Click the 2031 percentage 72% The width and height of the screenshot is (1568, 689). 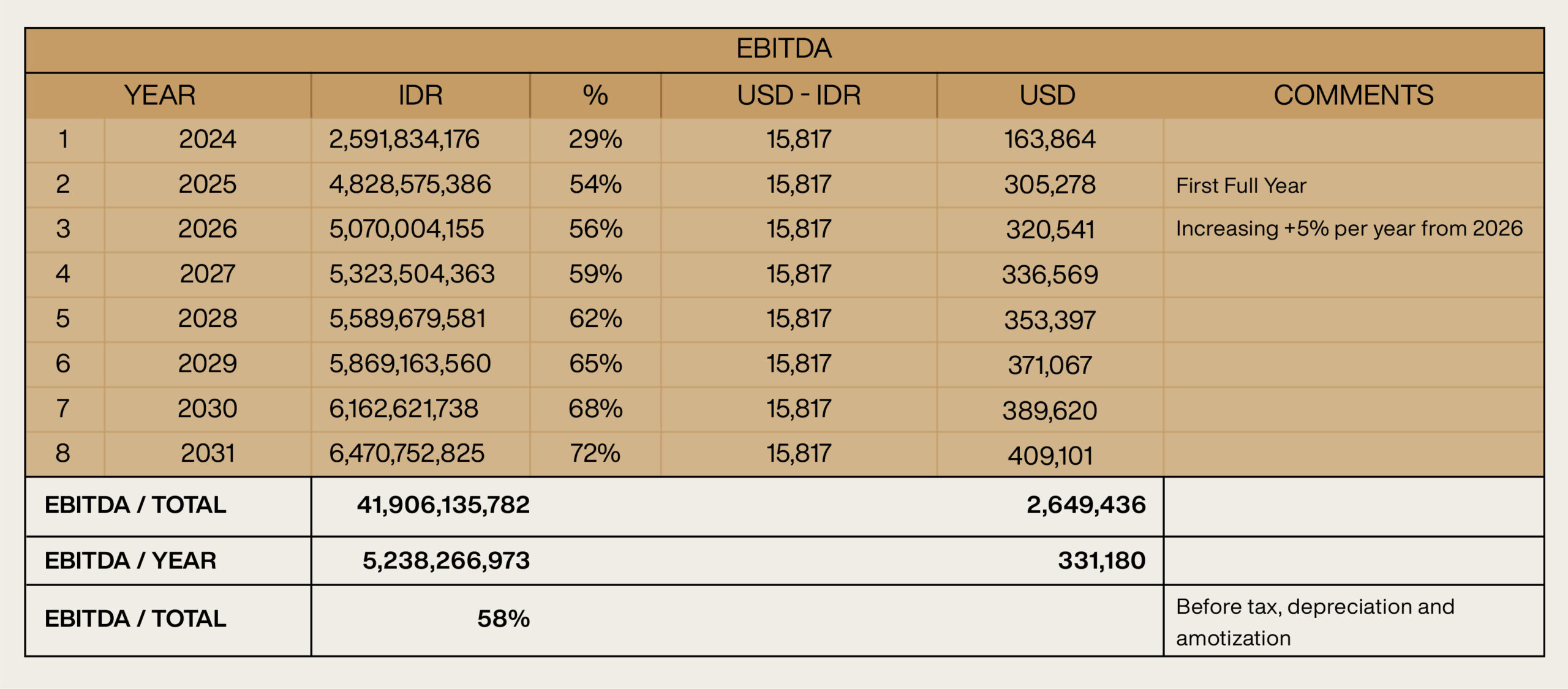(x=595, y=454)
